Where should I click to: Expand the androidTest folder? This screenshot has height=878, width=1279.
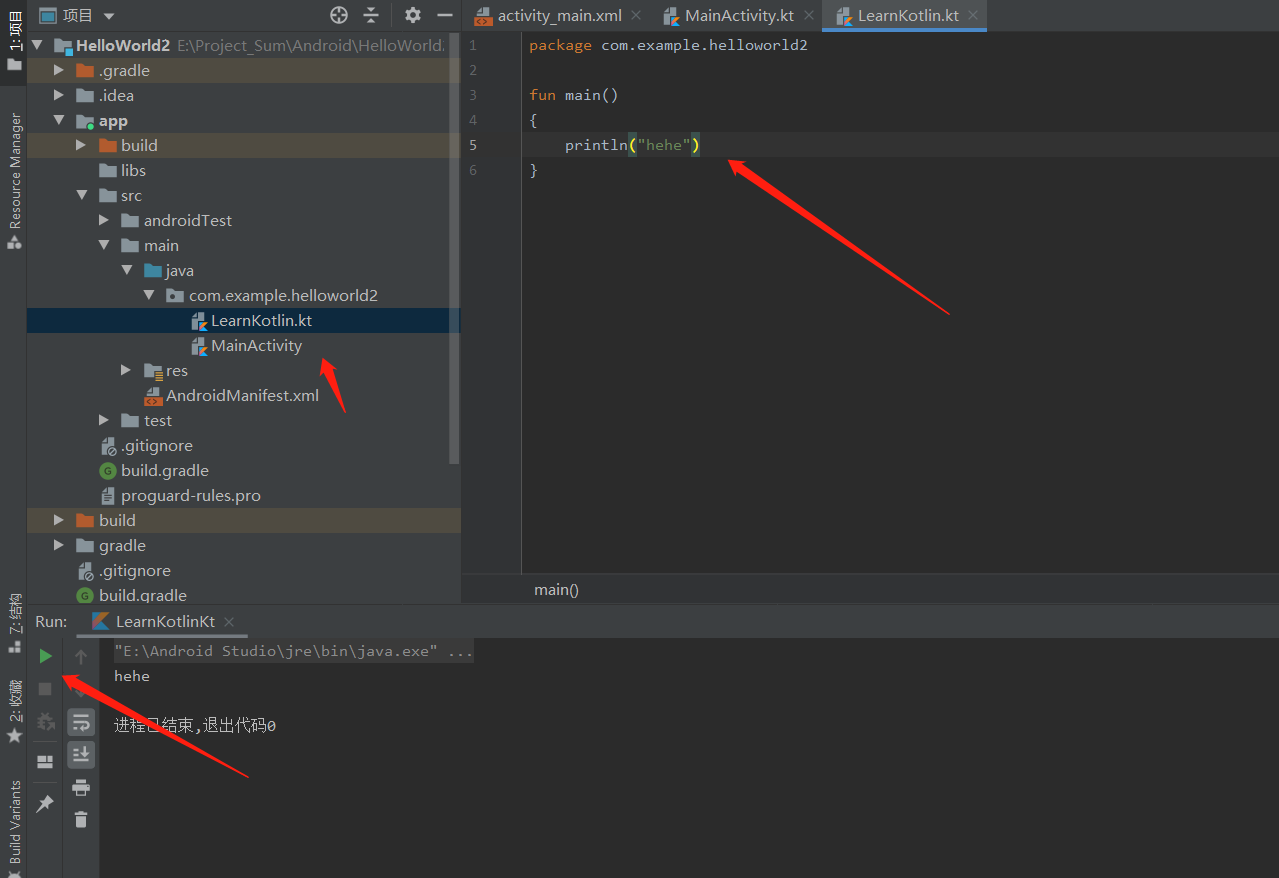[104, 220]
